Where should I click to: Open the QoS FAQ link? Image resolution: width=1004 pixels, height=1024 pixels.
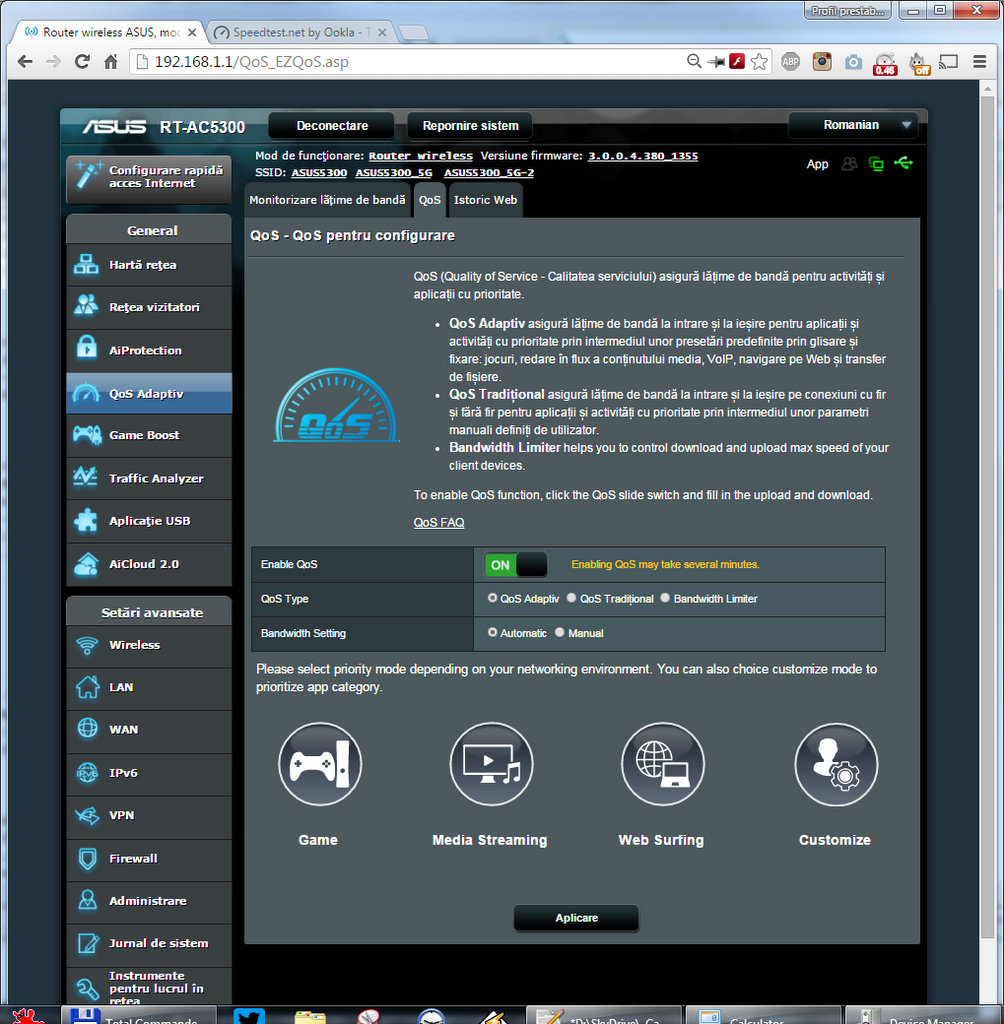[x=439, y=523]
